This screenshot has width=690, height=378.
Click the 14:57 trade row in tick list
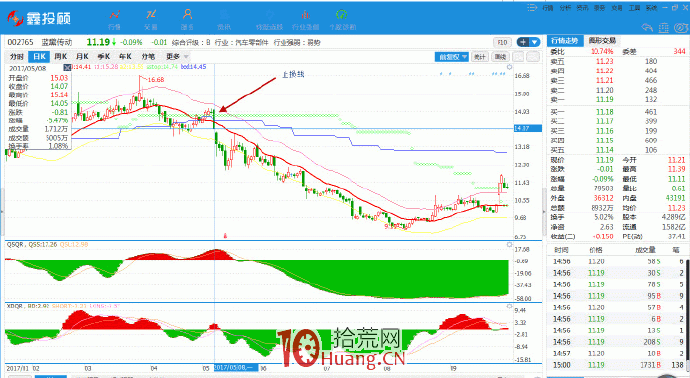click(617, 353)
